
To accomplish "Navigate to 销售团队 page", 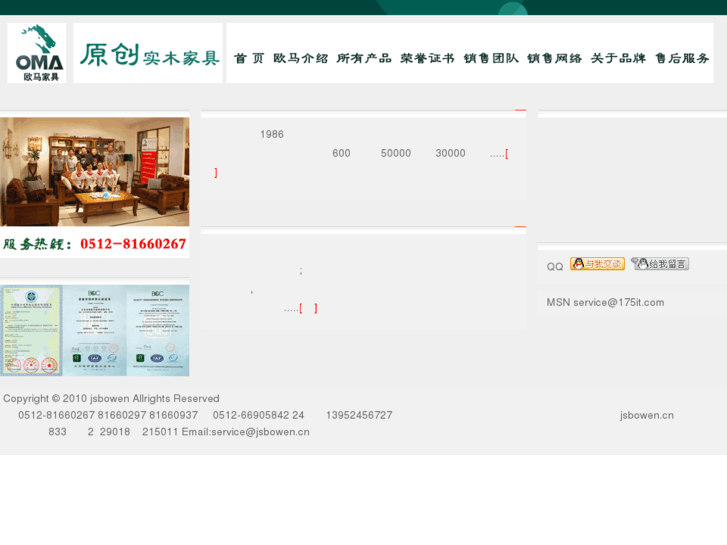I will (491, 58).
